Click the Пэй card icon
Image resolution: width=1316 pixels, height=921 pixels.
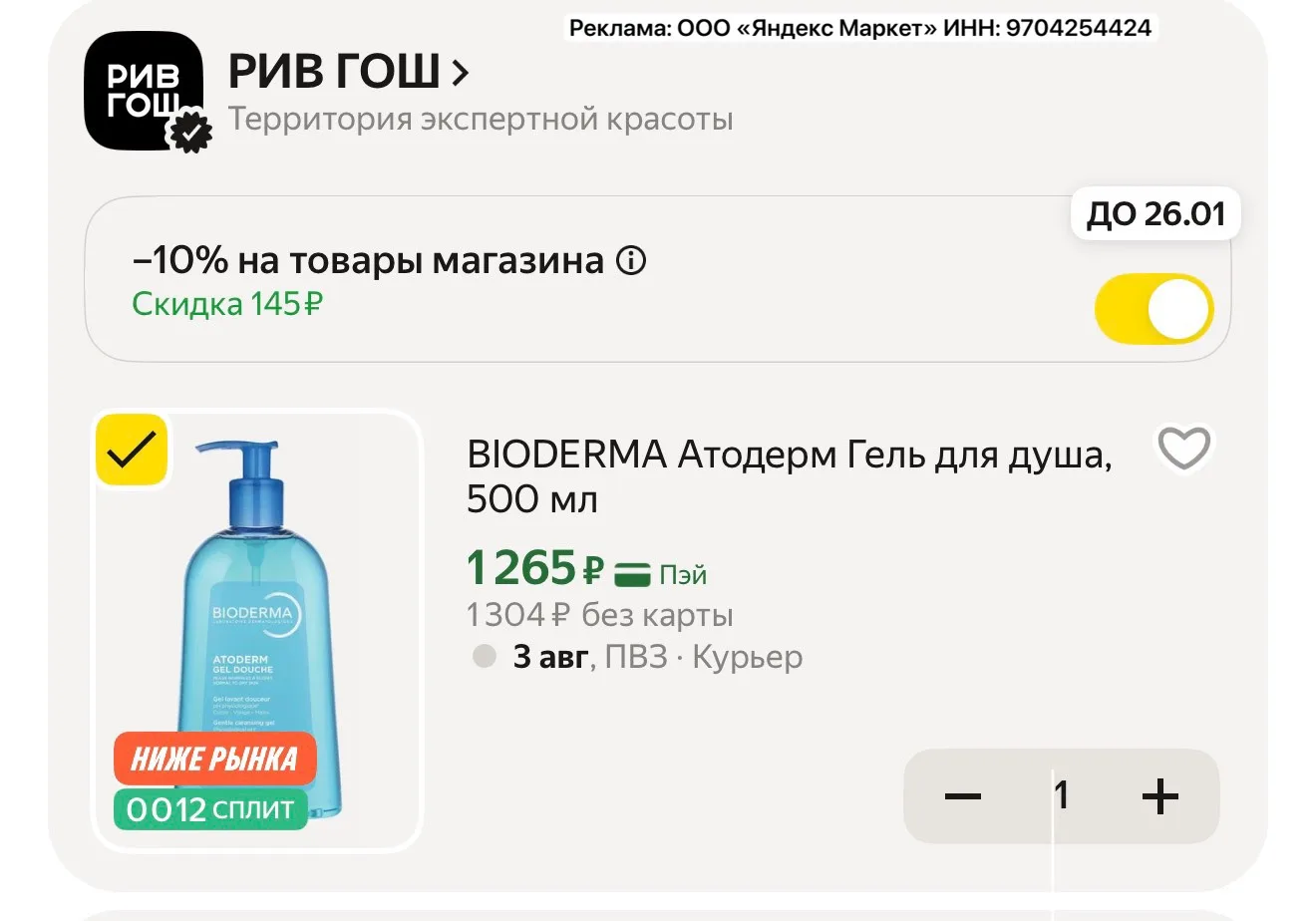click(x=632, y=574)
